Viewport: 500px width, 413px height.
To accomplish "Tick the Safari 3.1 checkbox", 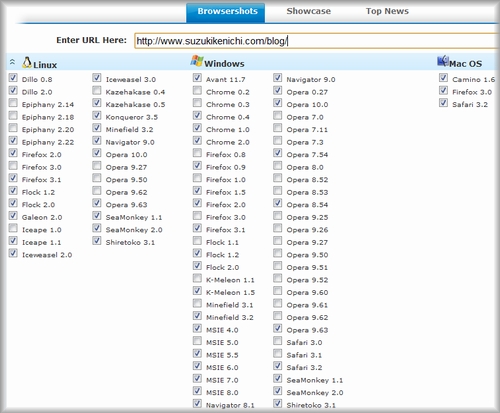I will 278,353.
